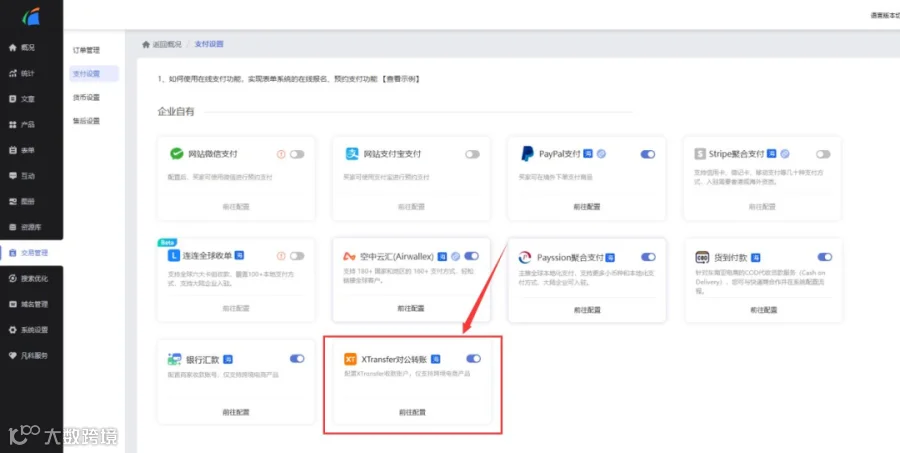900x453 pixels.
Task: Click the round badge beside Stripe聚合支付
Action: 785,154
